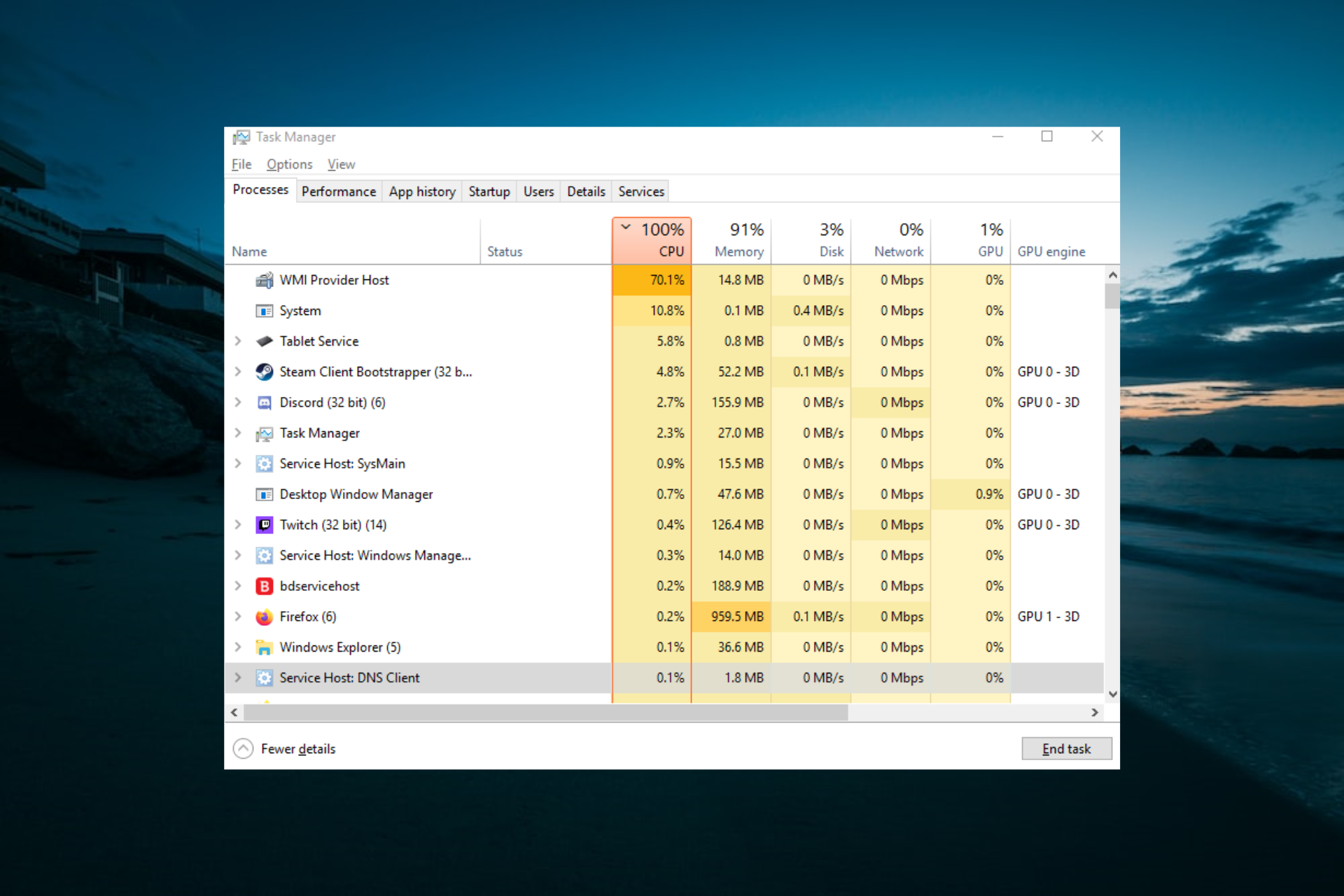This screenshot has width=1344, height=896.
Task: Click the Service Host: DNS Client gear icon
Action: (265, 678)
